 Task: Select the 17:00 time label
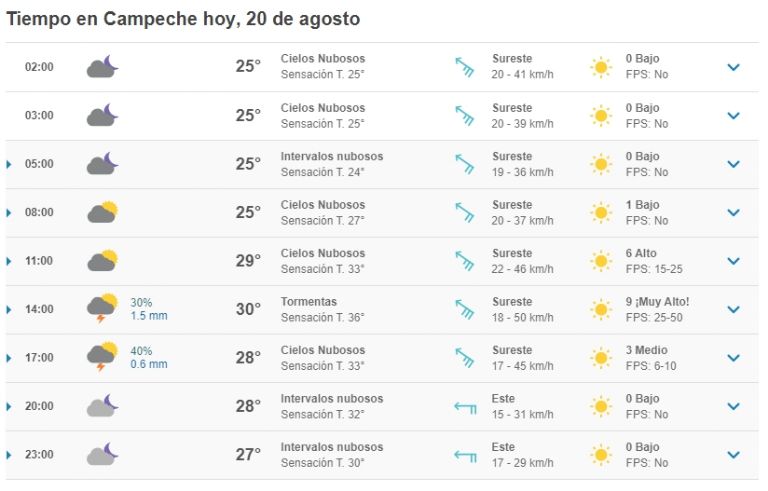click(x=39, y=358)
